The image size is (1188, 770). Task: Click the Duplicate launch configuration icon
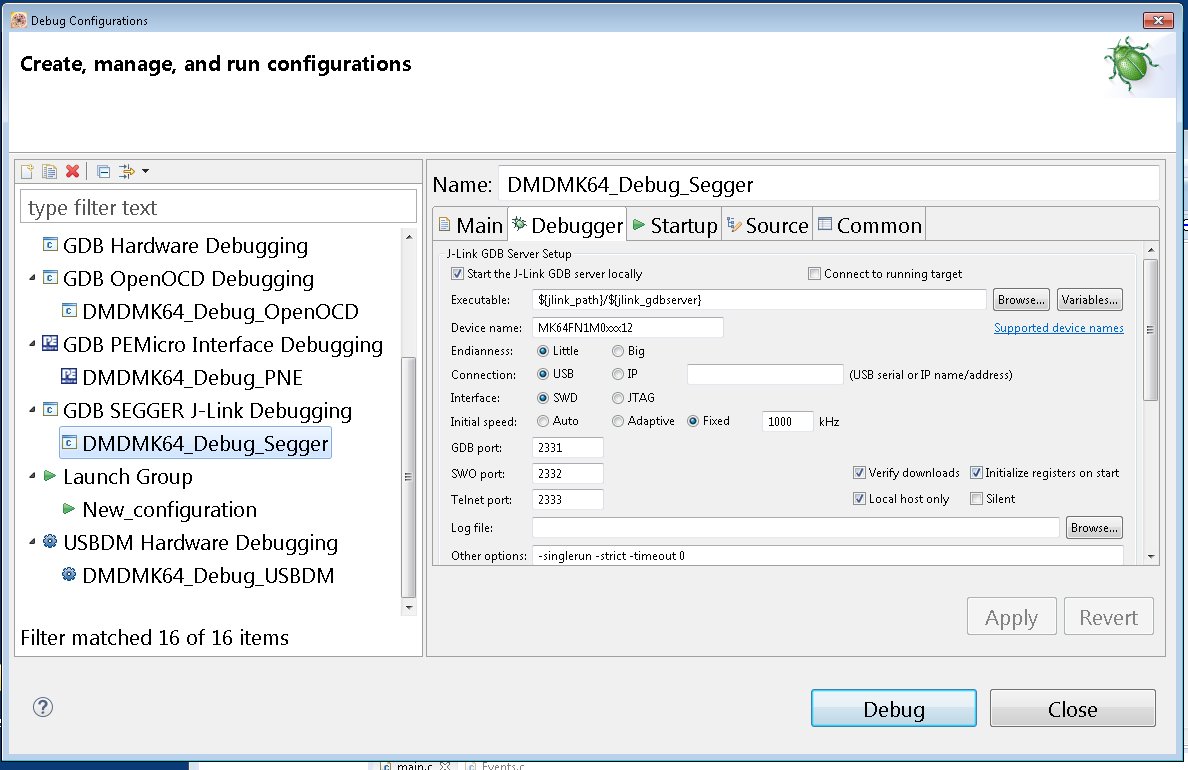tap(49, 171)
